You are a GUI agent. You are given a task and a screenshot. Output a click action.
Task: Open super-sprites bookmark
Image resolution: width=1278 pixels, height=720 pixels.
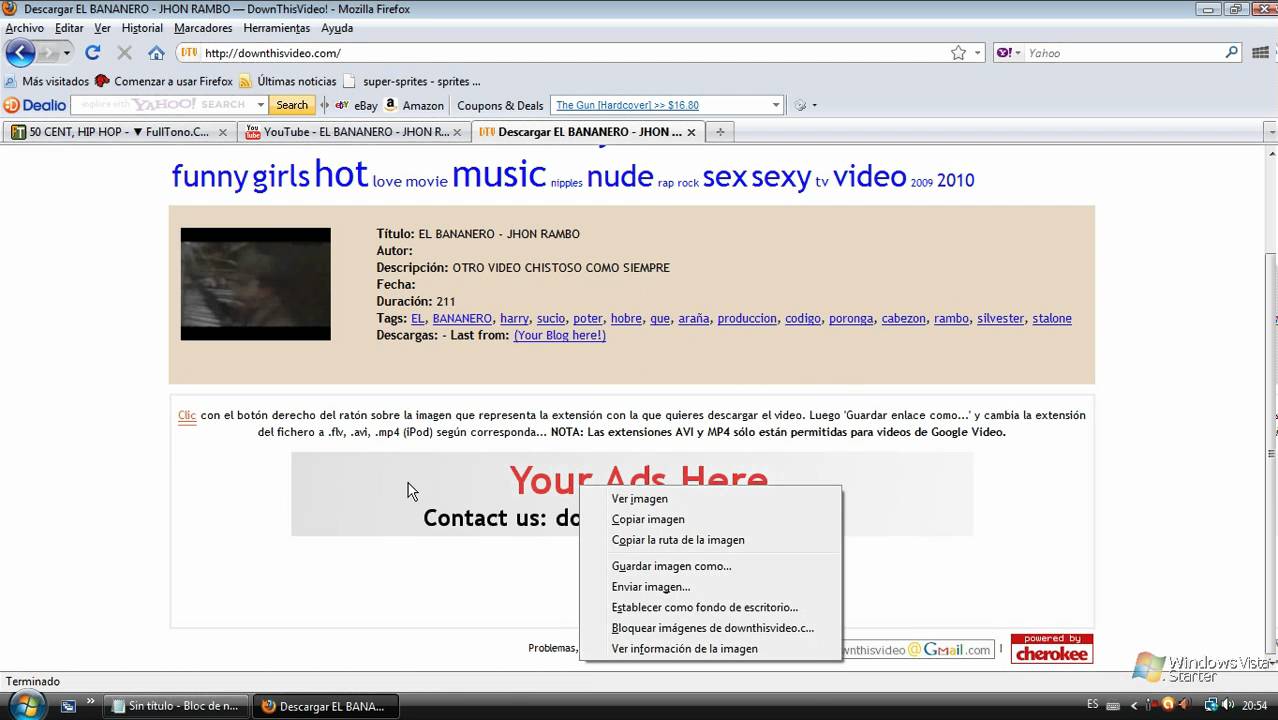click(x=412, y=81)
